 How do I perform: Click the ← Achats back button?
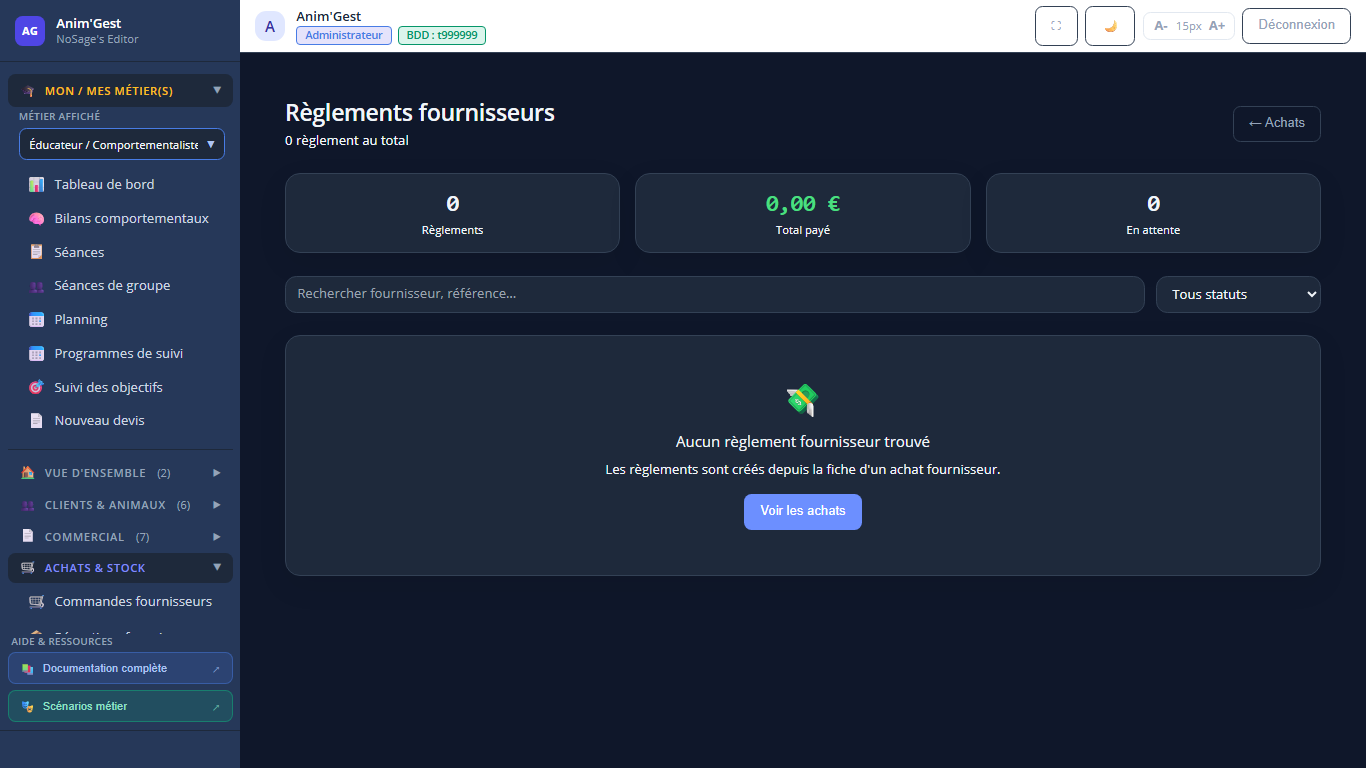pos(1277,123)
